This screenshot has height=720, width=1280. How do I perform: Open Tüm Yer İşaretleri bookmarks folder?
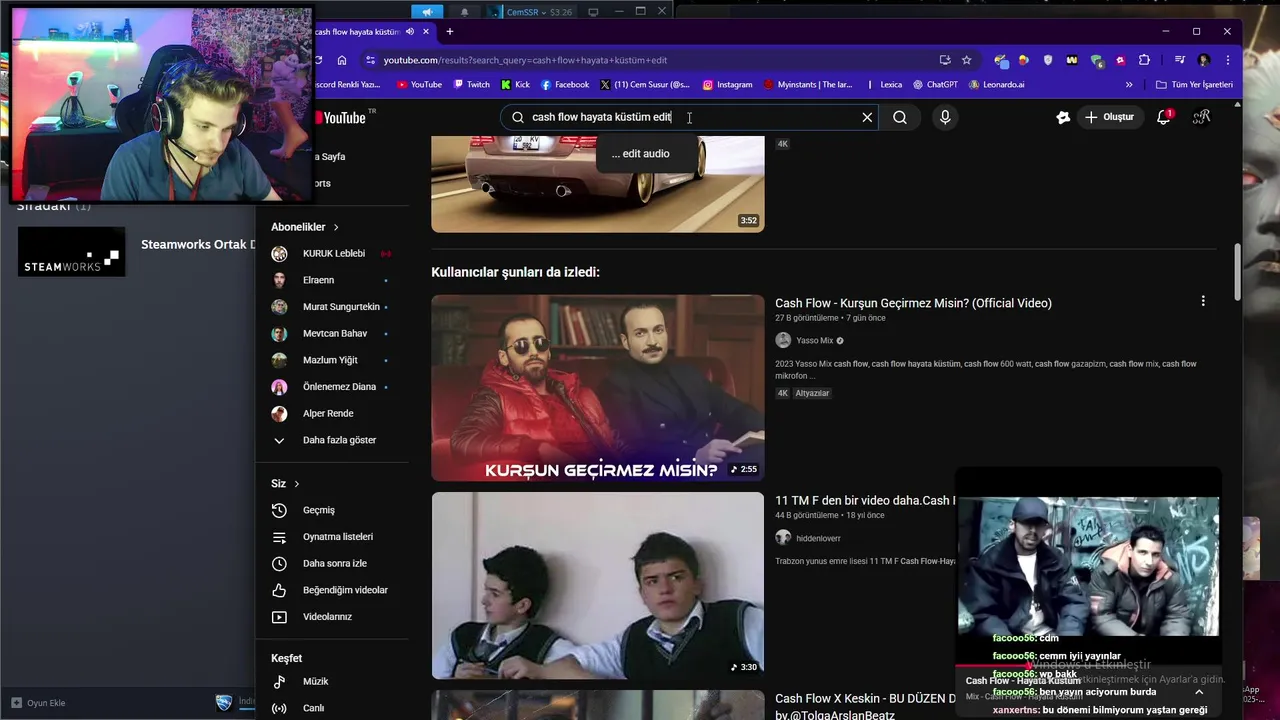coord(1194,85)
